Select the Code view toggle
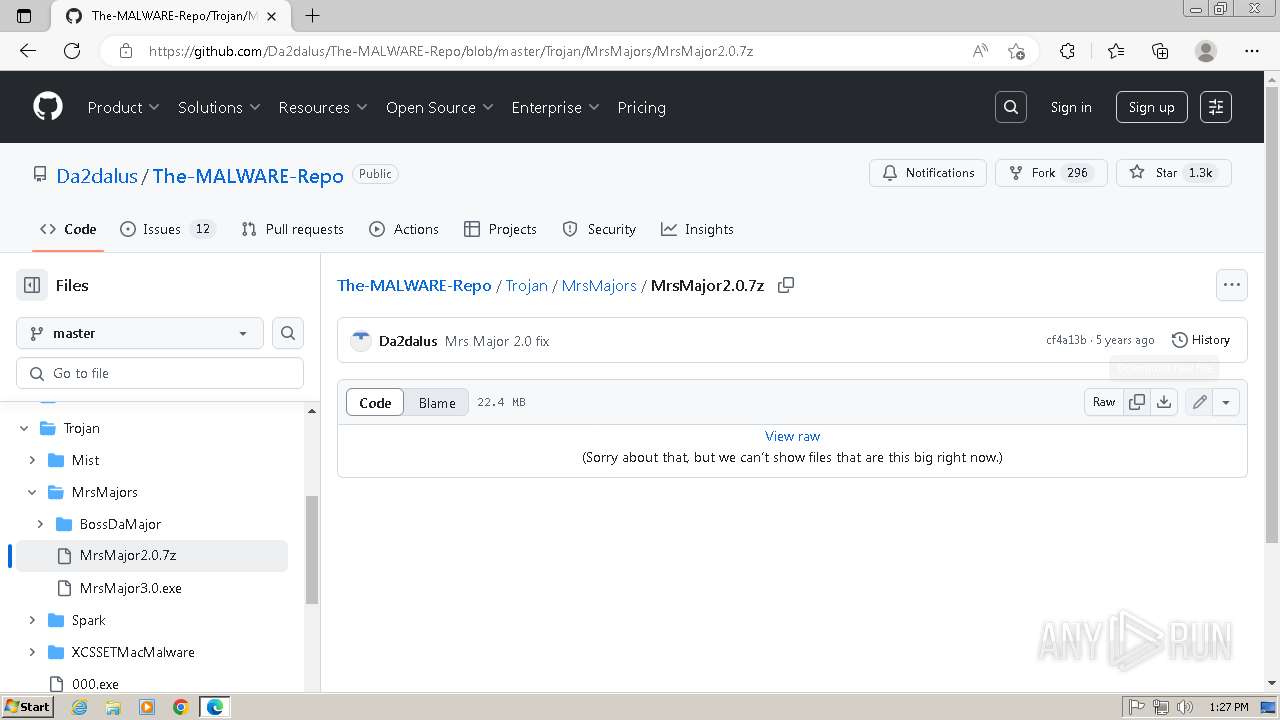Image resolution: width=1280 pixels, height=720 pixels. pos(375,402)
